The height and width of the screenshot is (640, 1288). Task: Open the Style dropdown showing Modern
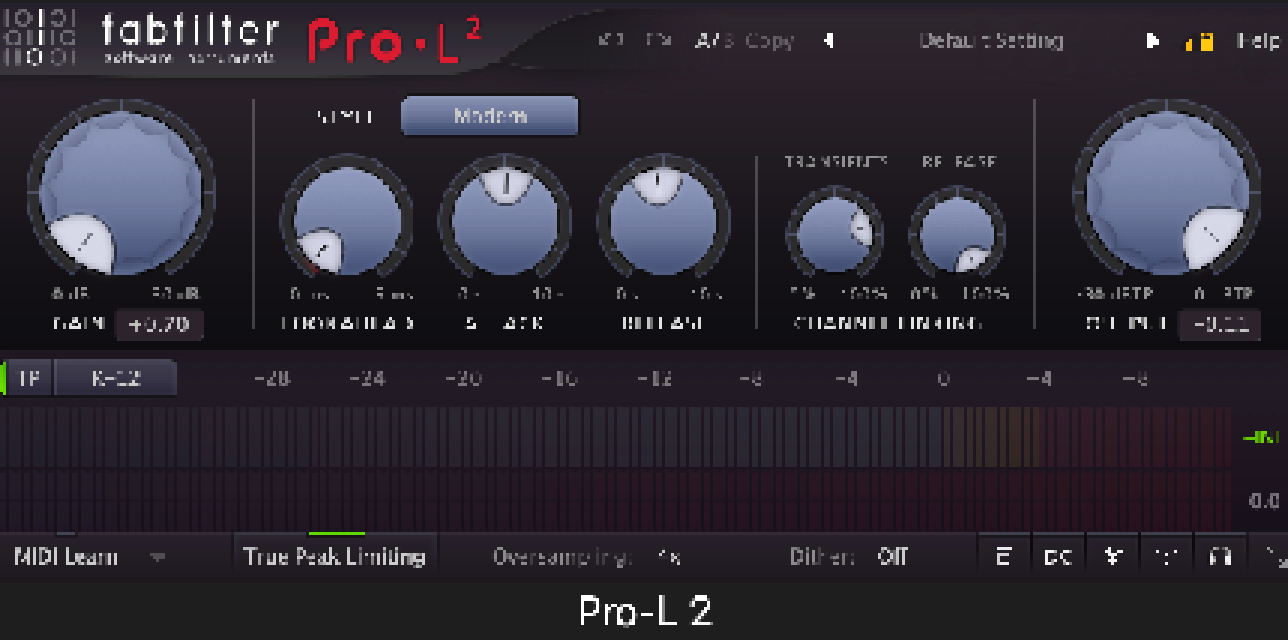pyautogui.click(x=490, y=116)
